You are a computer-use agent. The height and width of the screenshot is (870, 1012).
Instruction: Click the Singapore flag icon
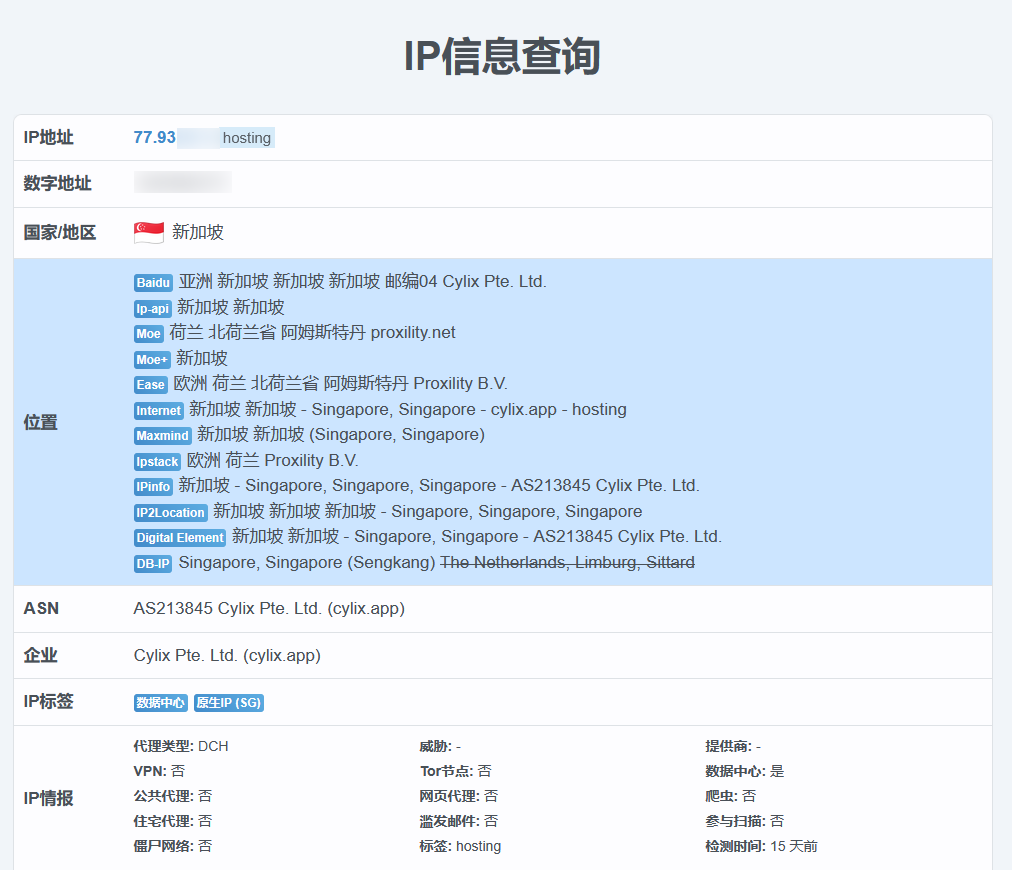tap(147, 231)
